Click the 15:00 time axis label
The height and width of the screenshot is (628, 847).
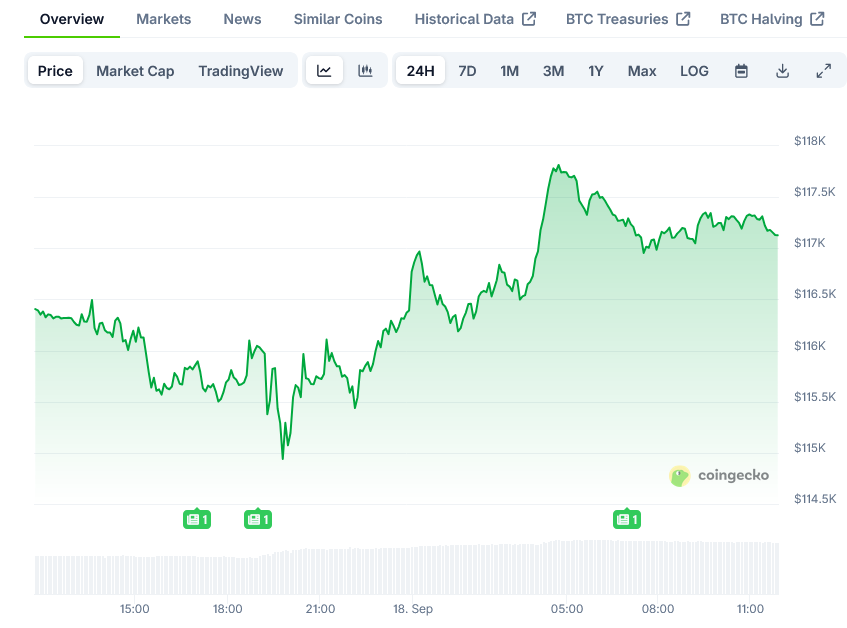[135, 609]
